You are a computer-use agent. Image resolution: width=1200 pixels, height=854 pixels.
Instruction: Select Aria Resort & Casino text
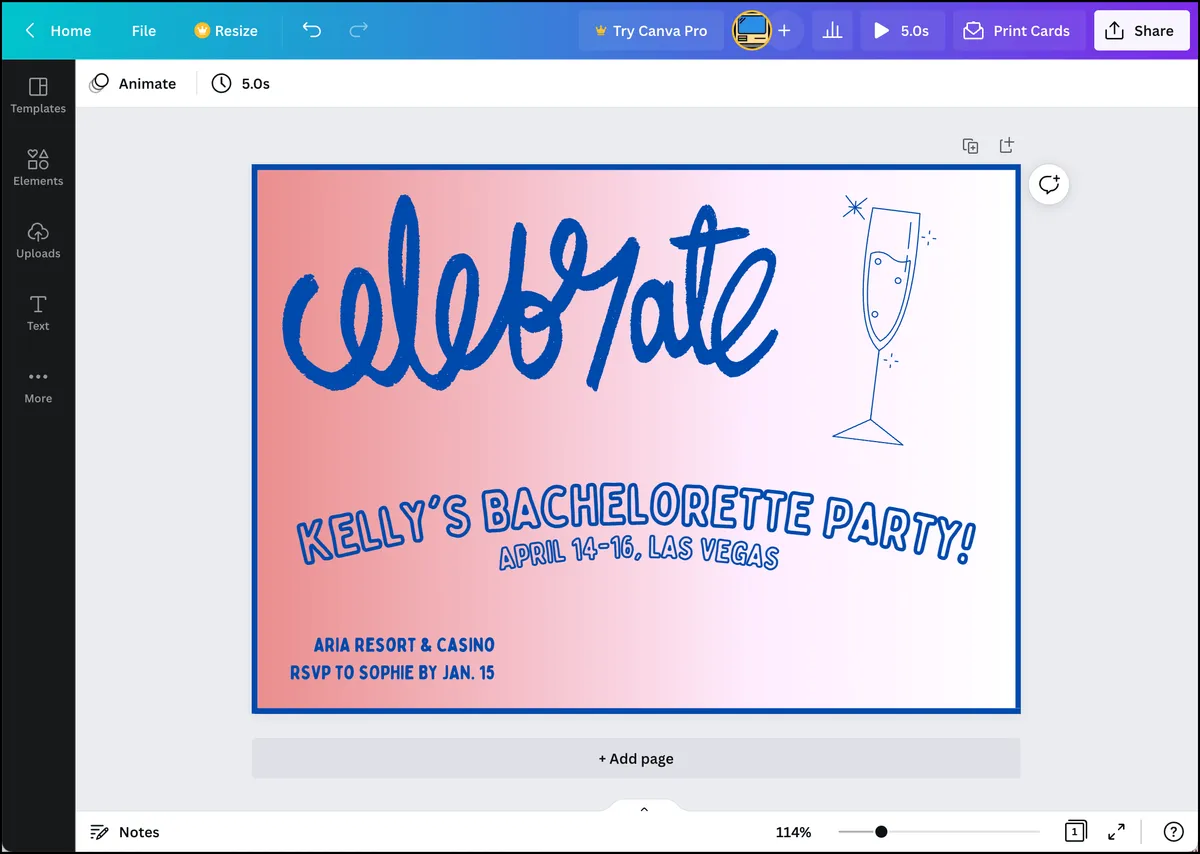(404, 645)
